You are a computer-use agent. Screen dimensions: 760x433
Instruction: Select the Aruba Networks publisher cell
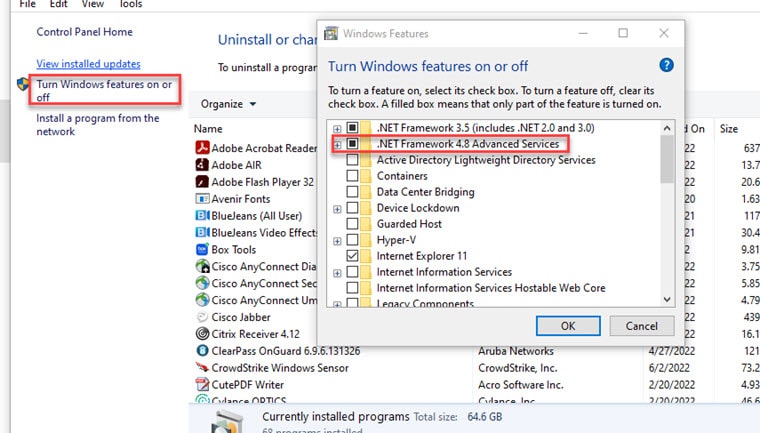516,351
